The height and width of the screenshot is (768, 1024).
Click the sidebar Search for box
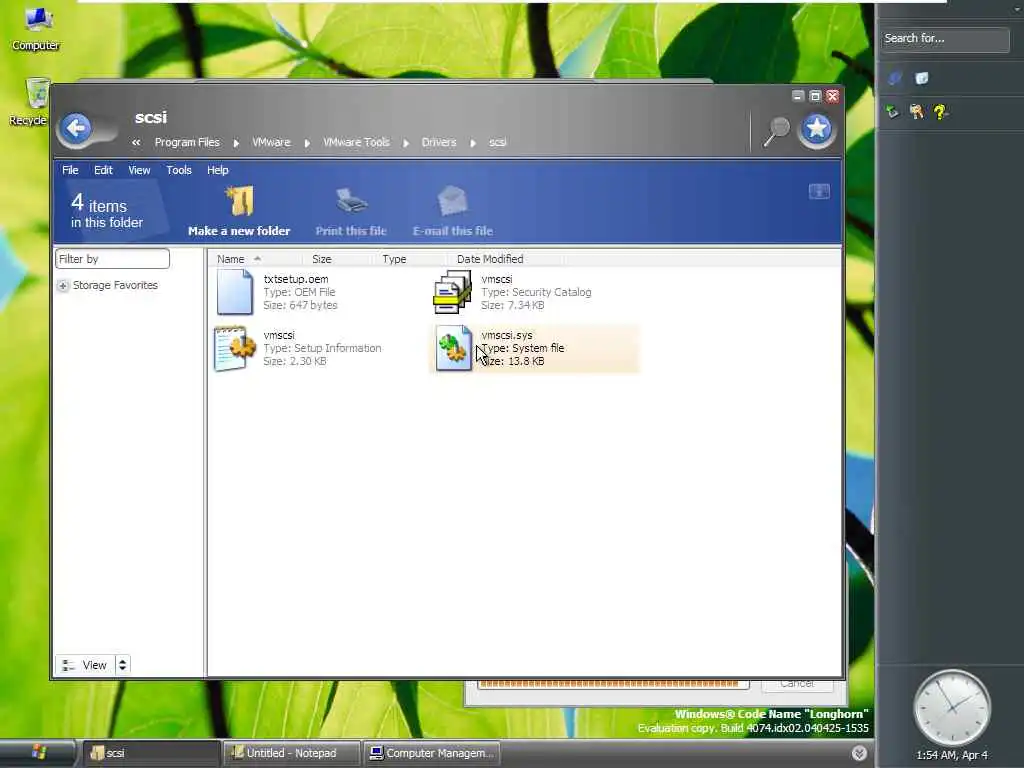(x=944, y=39)
